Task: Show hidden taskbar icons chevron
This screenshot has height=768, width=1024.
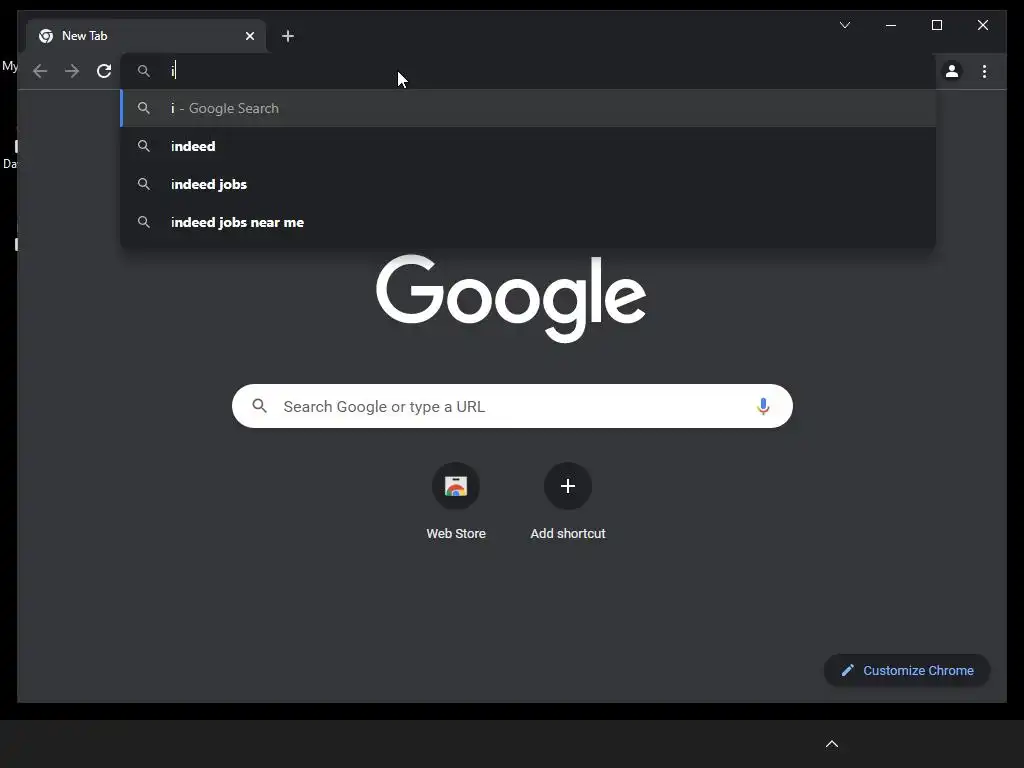Action: coord(832,744)
